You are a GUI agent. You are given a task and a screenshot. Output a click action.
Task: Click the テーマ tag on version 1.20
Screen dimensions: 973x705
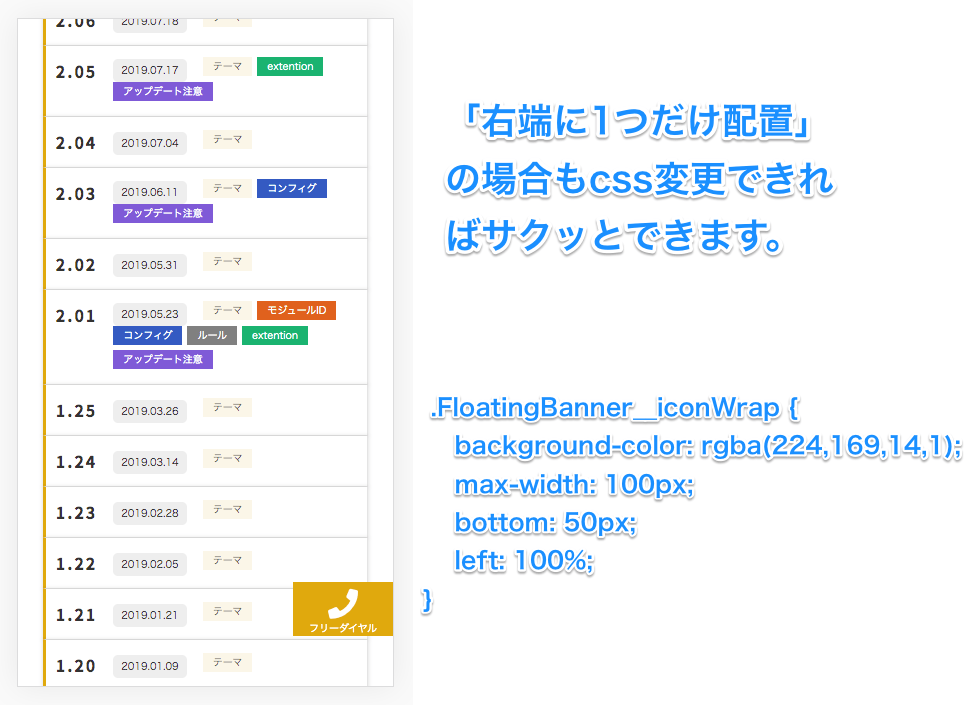tap(227, 663)
